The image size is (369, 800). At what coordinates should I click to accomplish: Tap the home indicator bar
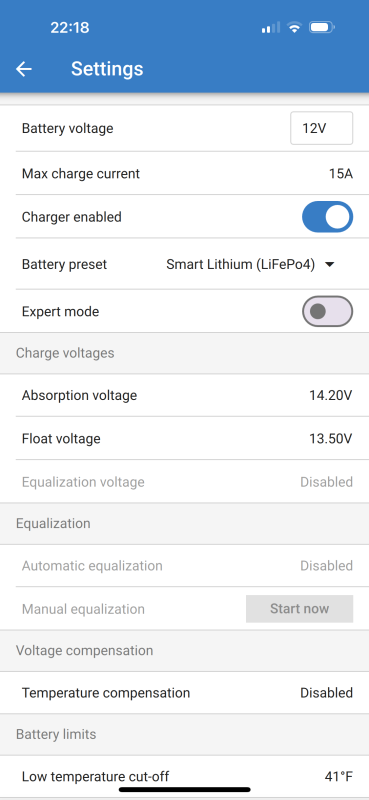point(185,789)
